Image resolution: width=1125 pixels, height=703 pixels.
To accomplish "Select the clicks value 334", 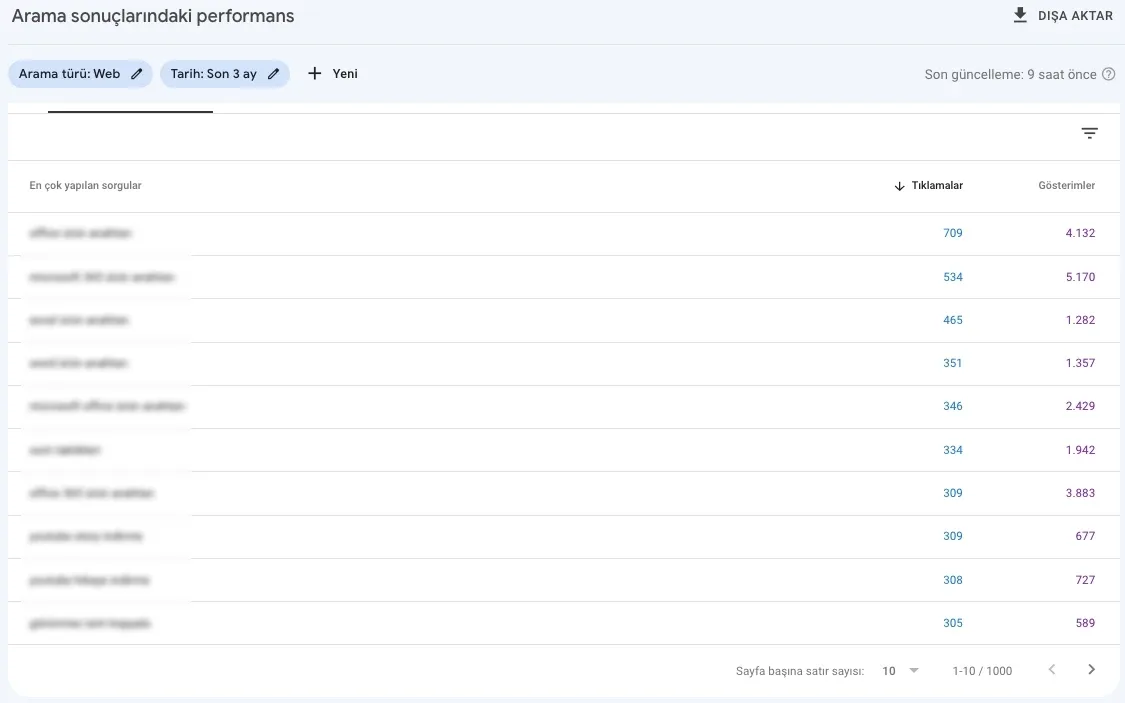I will tap(953, 450).
